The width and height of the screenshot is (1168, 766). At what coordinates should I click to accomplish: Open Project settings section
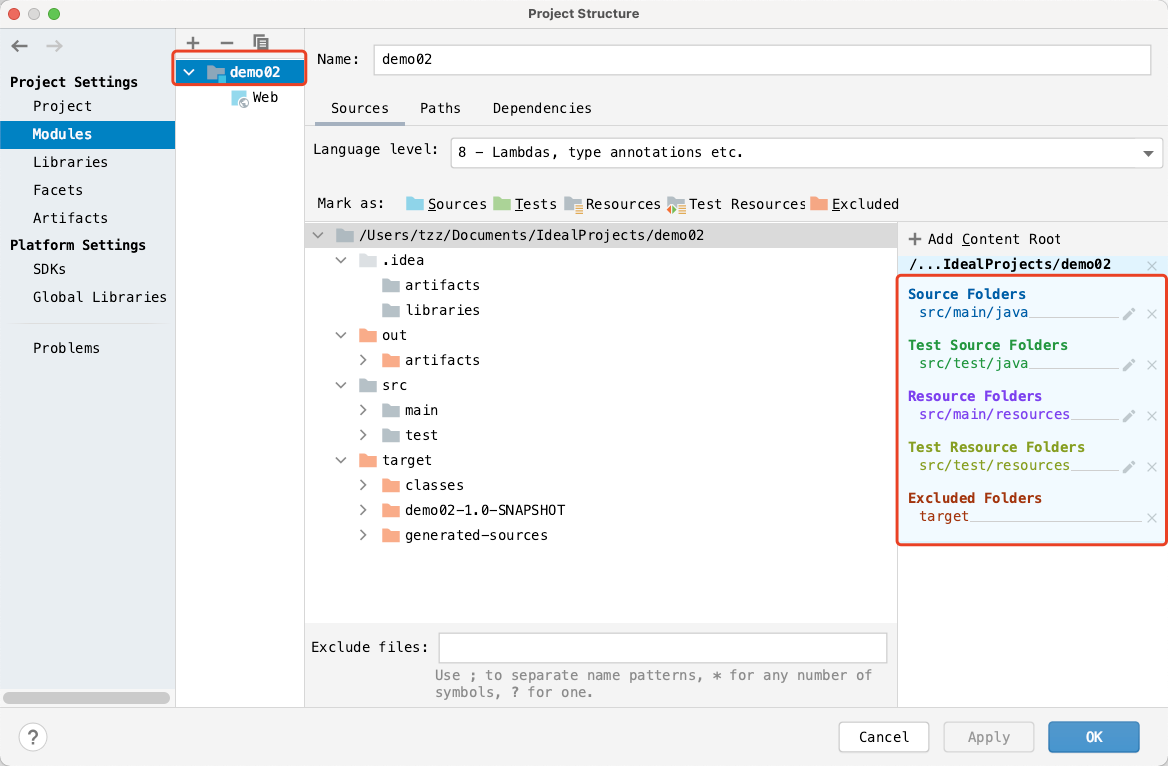(63, 106)
